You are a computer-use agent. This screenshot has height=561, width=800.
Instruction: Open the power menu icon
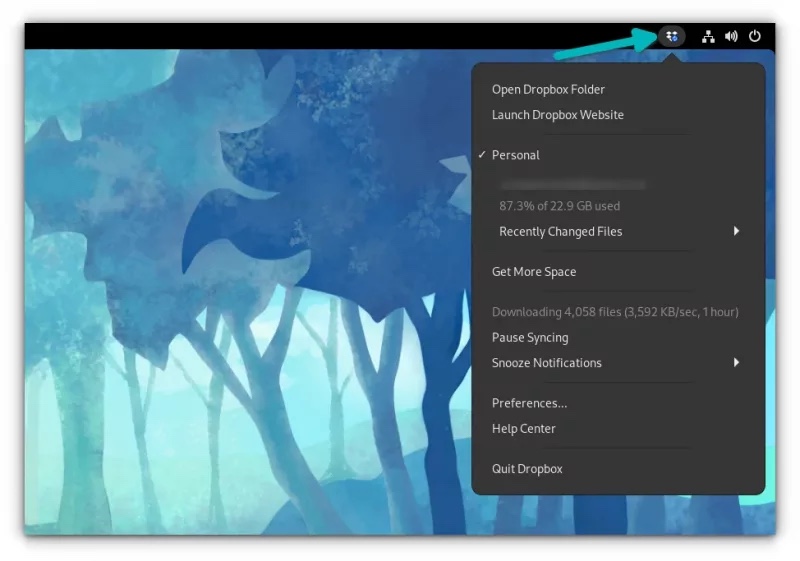(x=755, y=36)
